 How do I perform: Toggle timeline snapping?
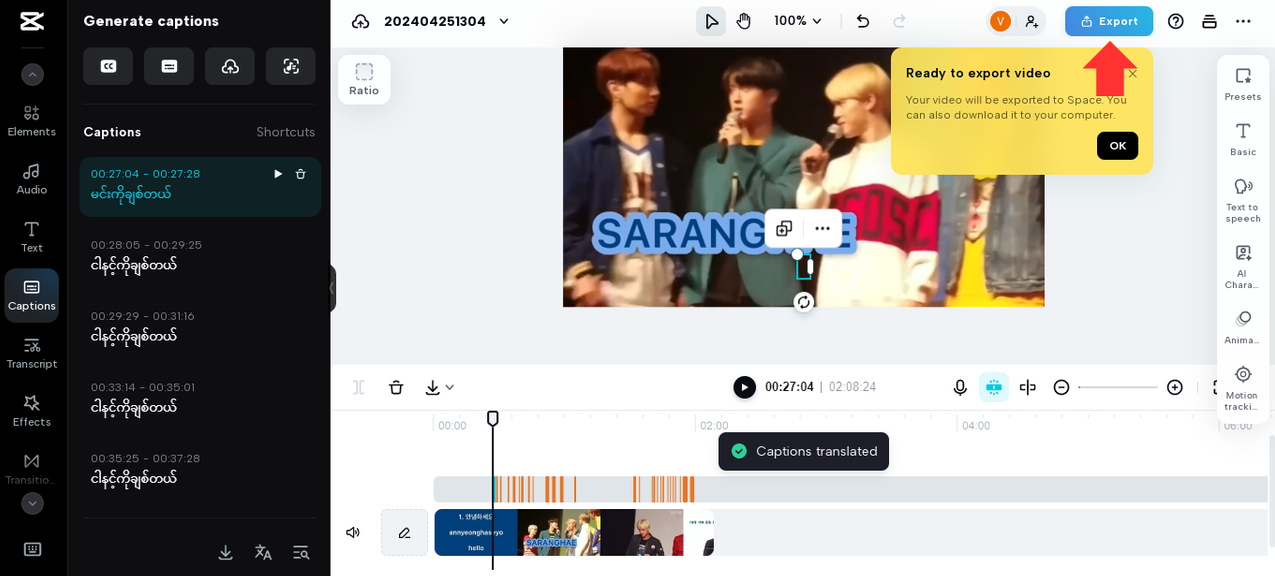pyautogui.click(x=994, y=387)
